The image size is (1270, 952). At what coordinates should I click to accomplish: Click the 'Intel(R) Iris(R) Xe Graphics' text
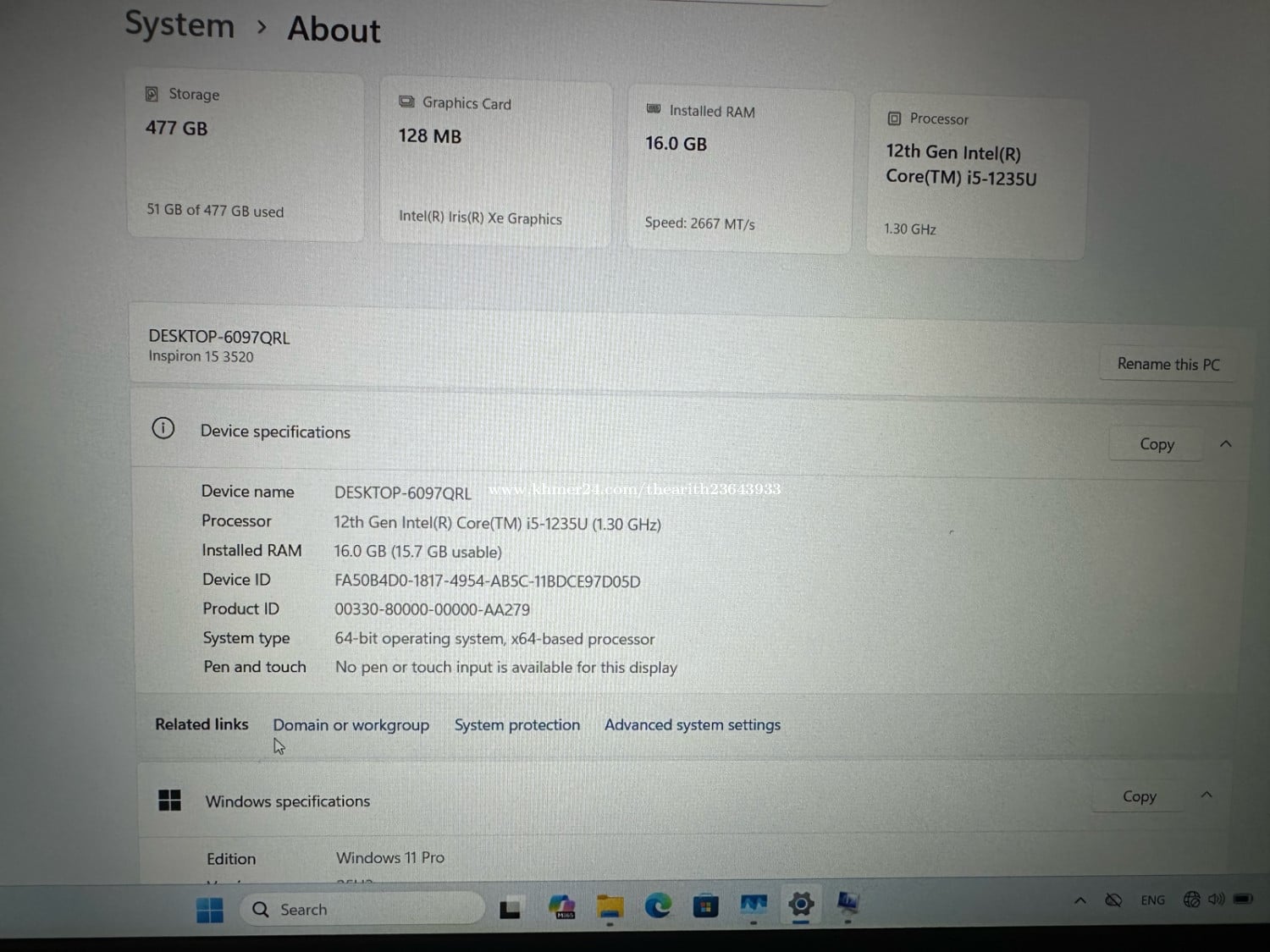coord(480,217)
